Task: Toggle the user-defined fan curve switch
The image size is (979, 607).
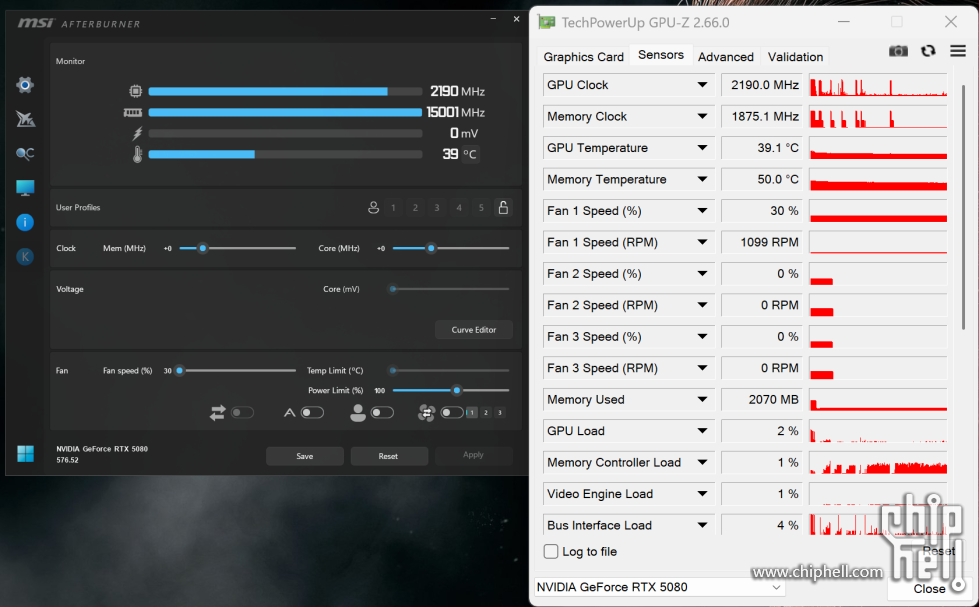Action: coord(382,412)
